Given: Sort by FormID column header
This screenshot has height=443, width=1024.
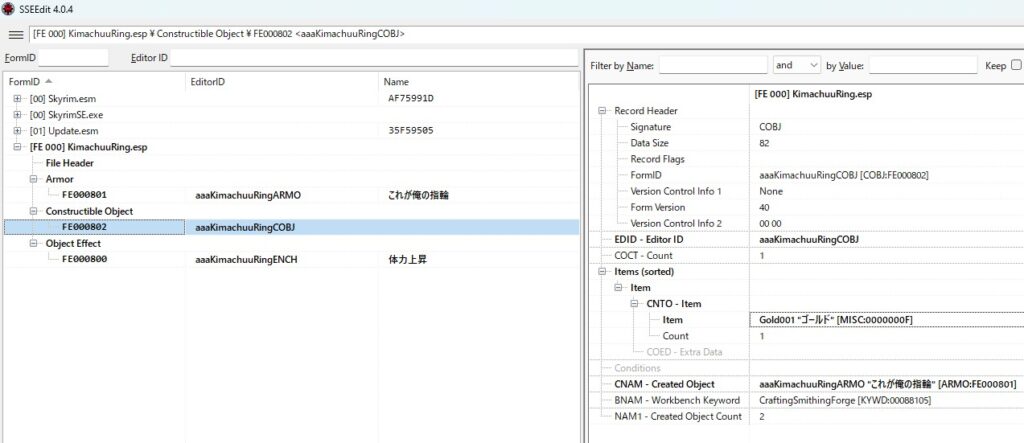Looking at the screenshot, I should coord(30,81).
